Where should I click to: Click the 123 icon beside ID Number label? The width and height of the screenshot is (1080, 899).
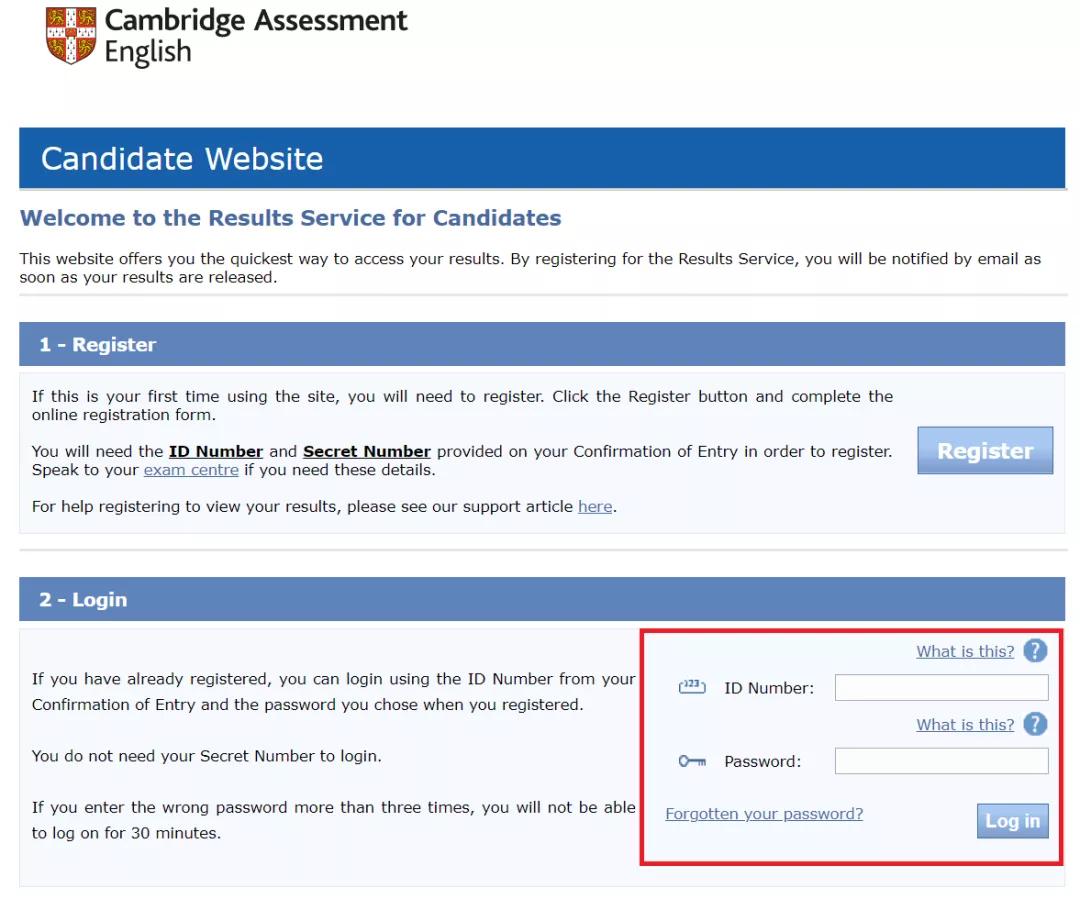(x=692, y=687)
